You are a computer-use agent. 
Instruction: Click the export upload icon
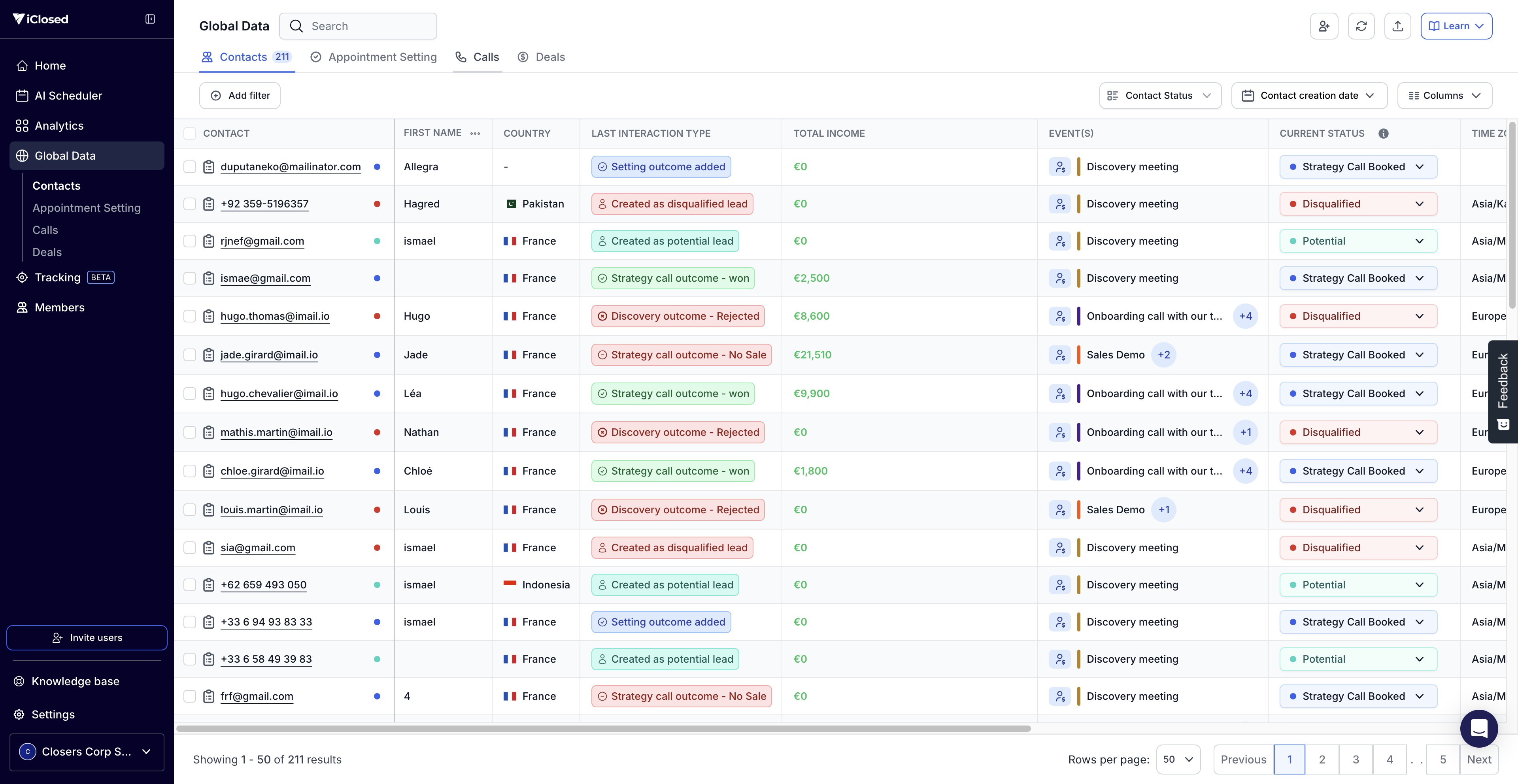(1397, 26)
